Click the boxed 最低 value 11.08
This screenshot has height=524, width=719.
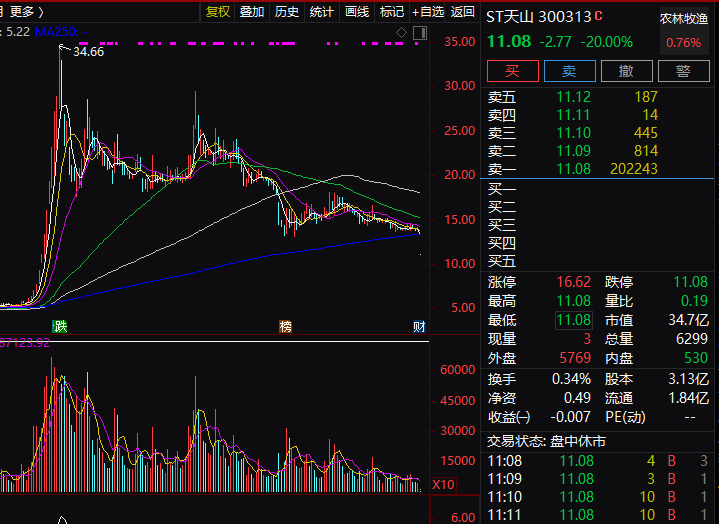tap(574, 320)
